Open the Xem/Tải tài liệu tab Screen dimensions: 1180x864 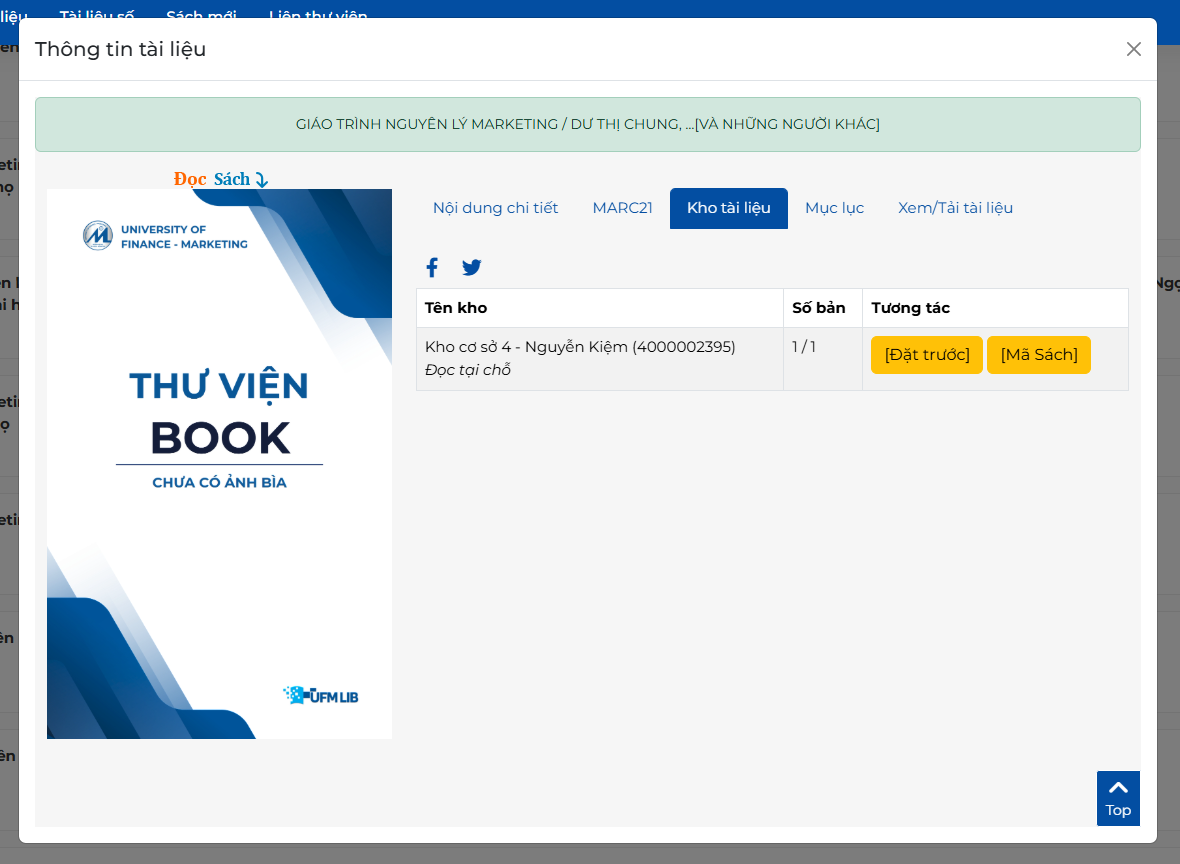(x=955, y=208)
